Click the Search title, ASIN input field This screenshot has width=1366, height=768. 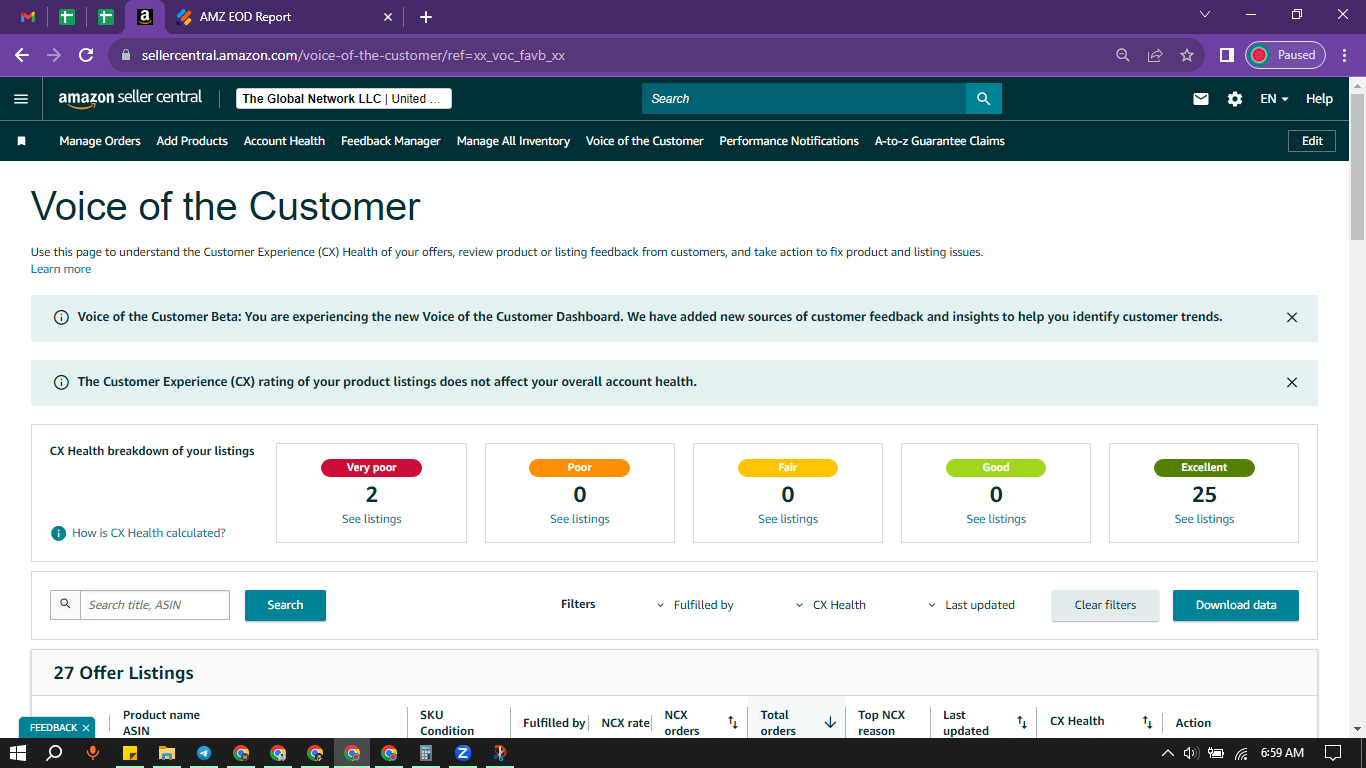(x=155, y=605)
